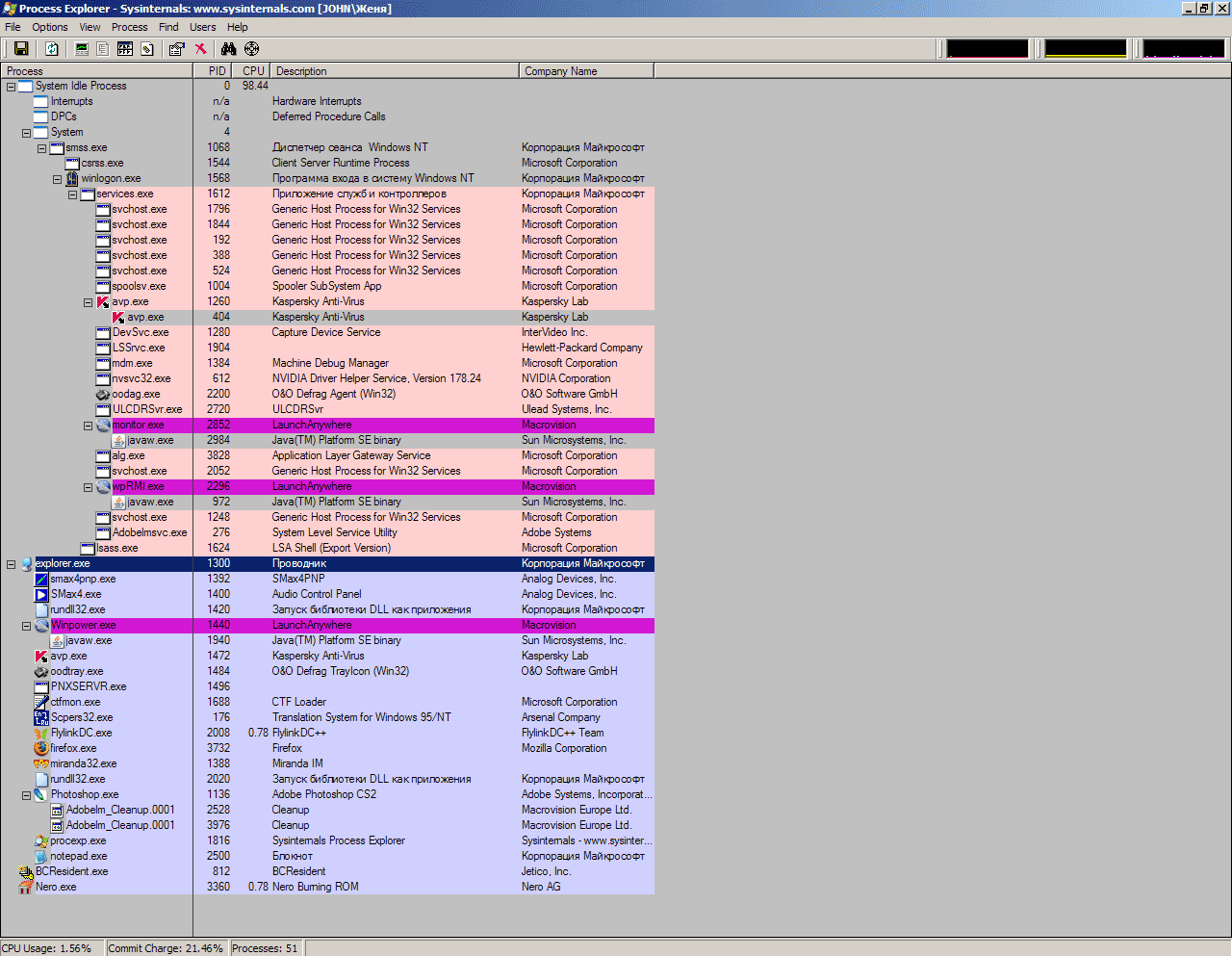
Task: Click PID 2528 for Adobelm_Cleanup.0001
Action: click(218, 810)
